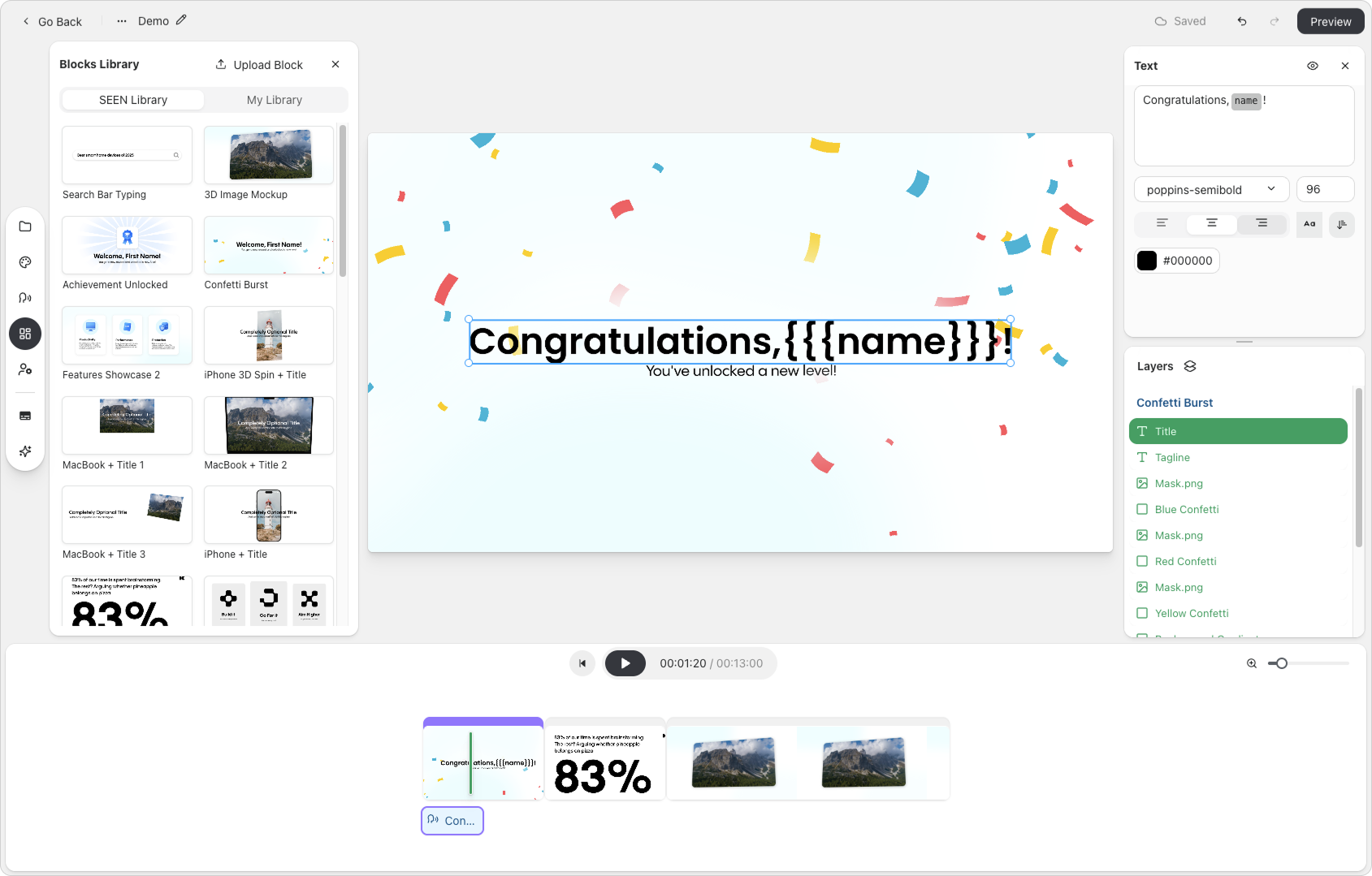
Task: Close the Text properties panel
Action: [1345, 66]
